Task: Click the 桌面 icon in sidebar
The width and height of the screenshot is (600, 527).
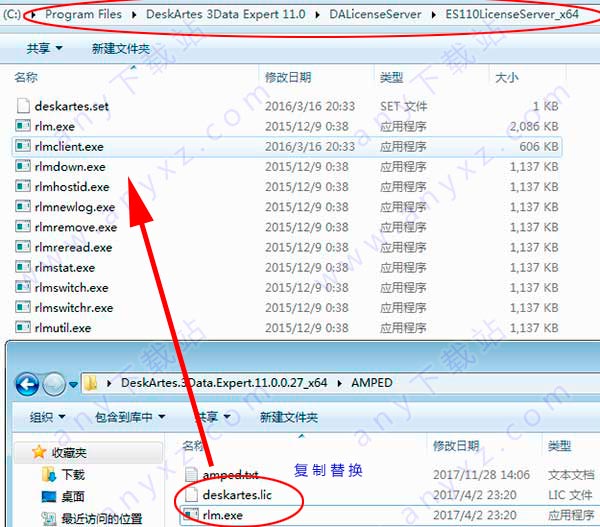Action: 49,496
